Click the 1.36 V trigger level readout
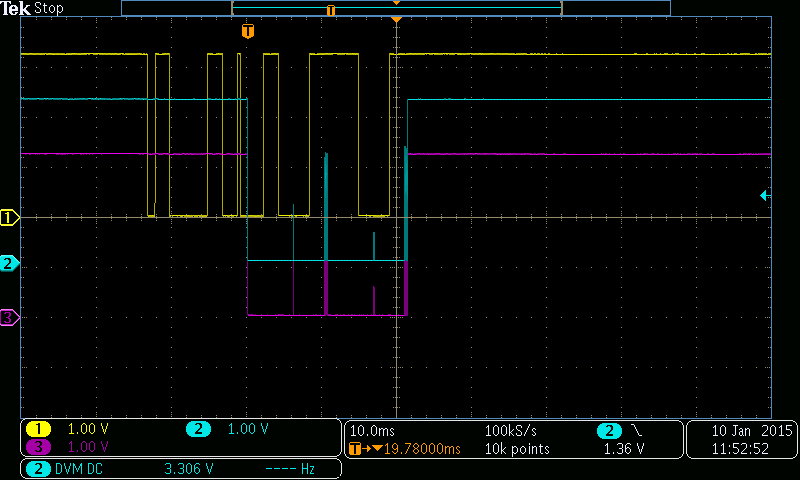The width and height of the screenshot is (800, 480). [624, 449]
